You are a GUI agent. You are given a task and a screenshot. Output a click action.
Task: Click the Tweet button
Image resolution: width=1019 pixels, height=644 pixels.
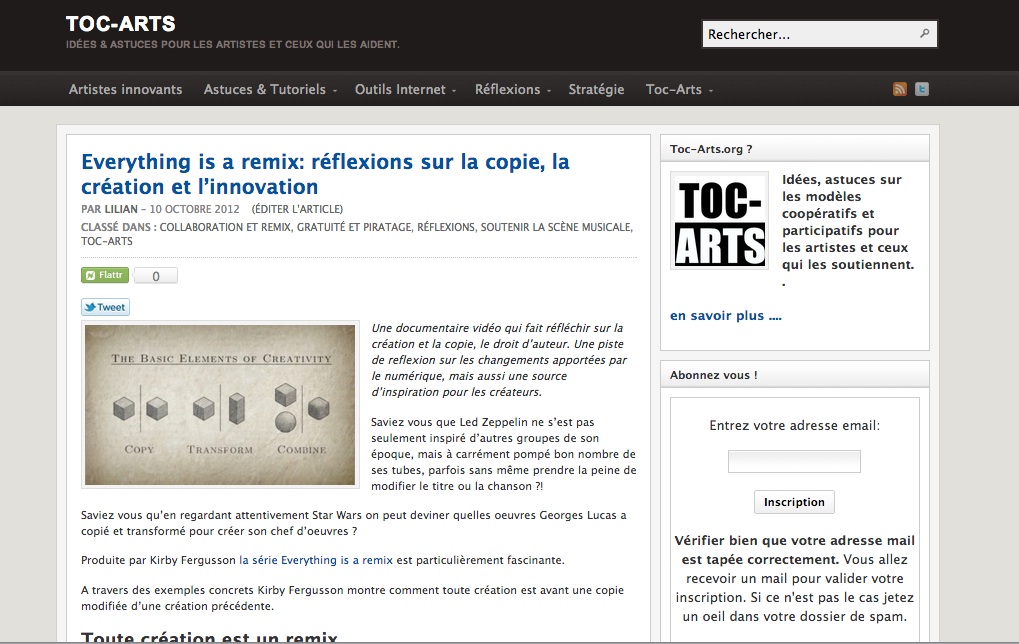click(x=105, y=307)
